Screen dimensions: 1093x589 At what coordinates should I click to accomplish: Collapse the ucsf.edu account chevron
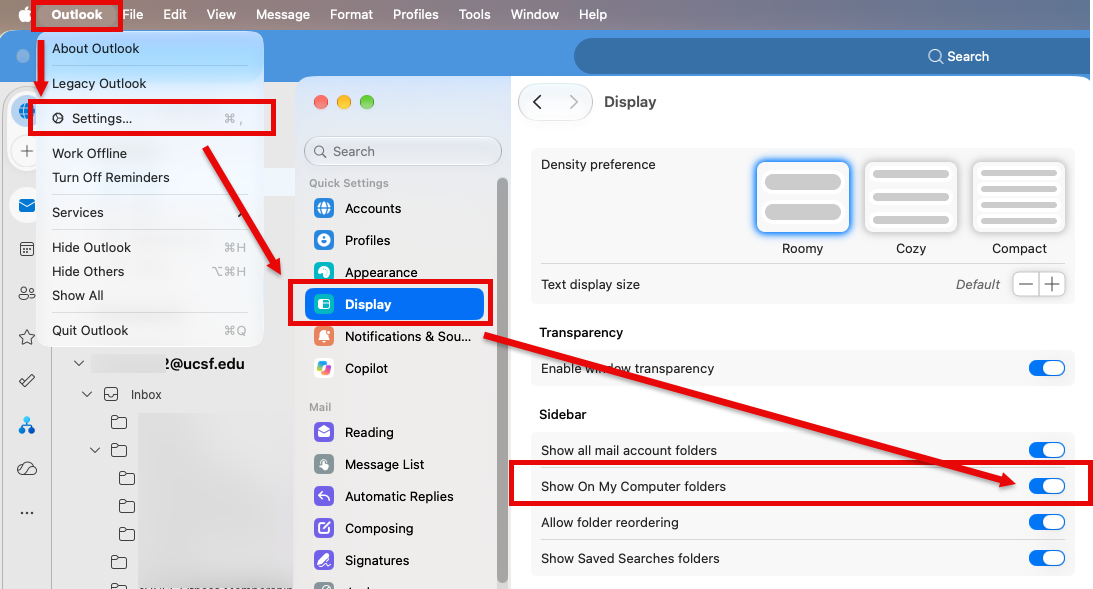click(79, 363)
